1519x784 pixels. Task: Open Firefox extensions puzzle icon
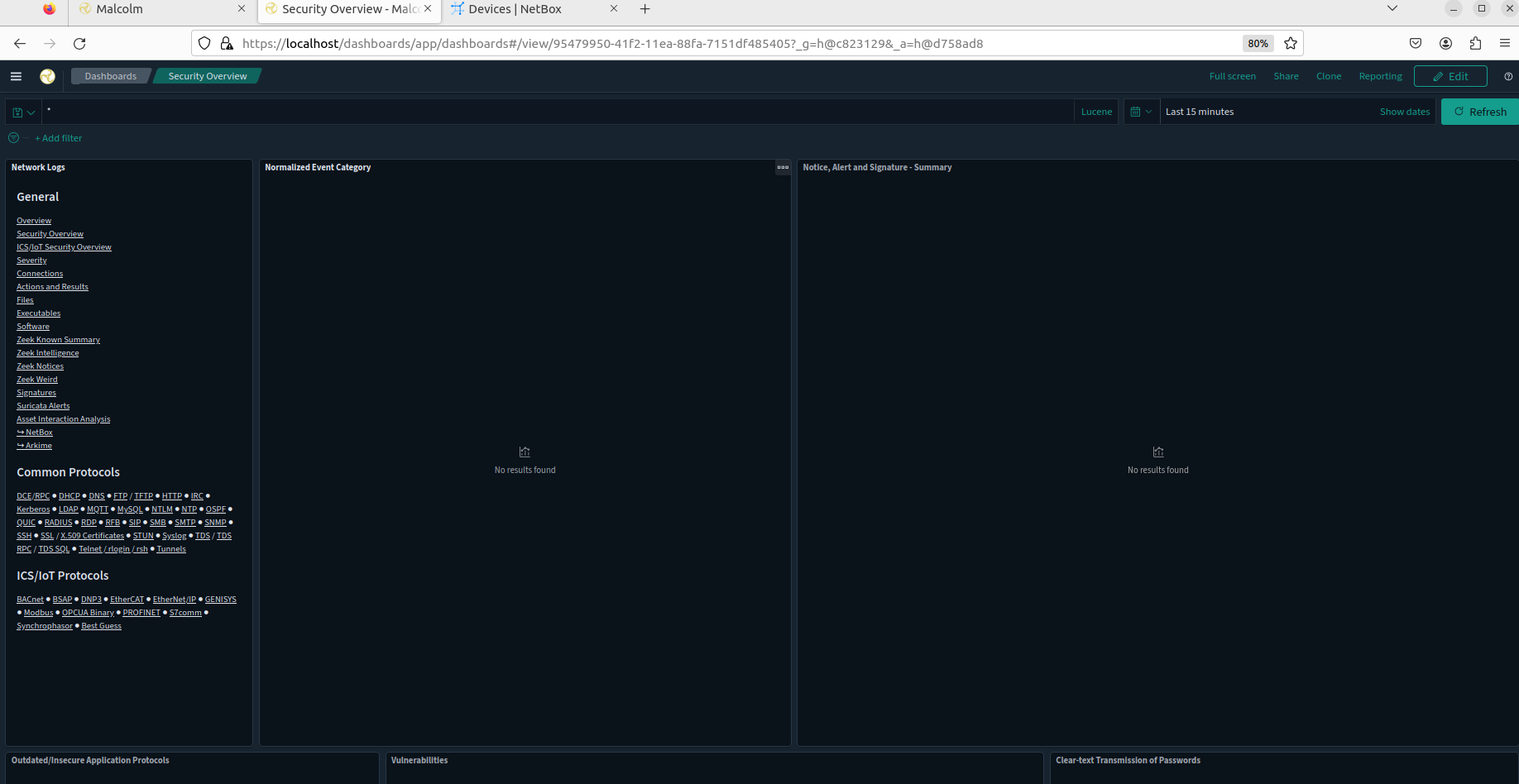tap(1475, 43)
